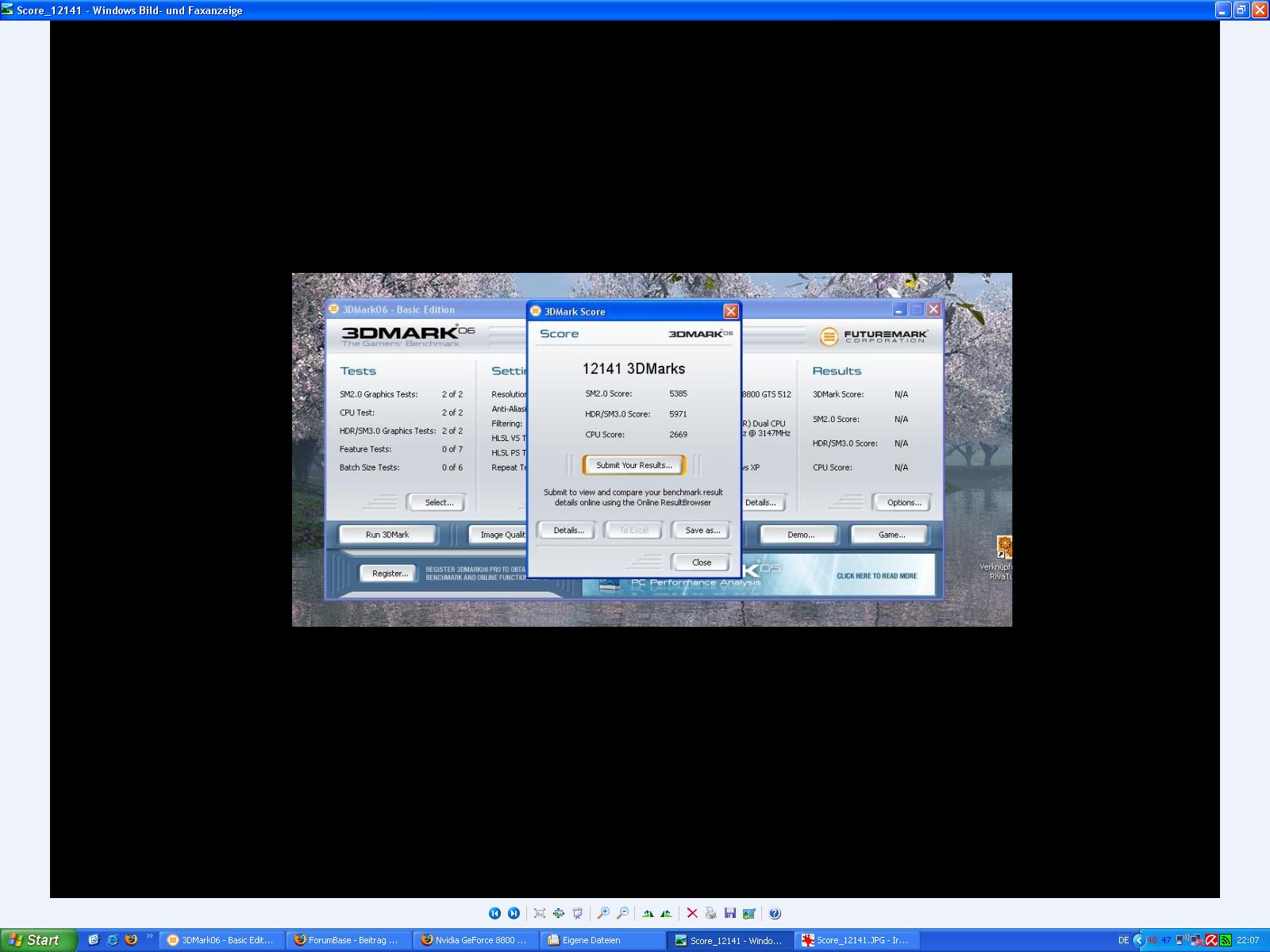Viewport: 1270px width, 952px height.
Task: Rotate the image counterclockwise
Action: coord(667,913)
